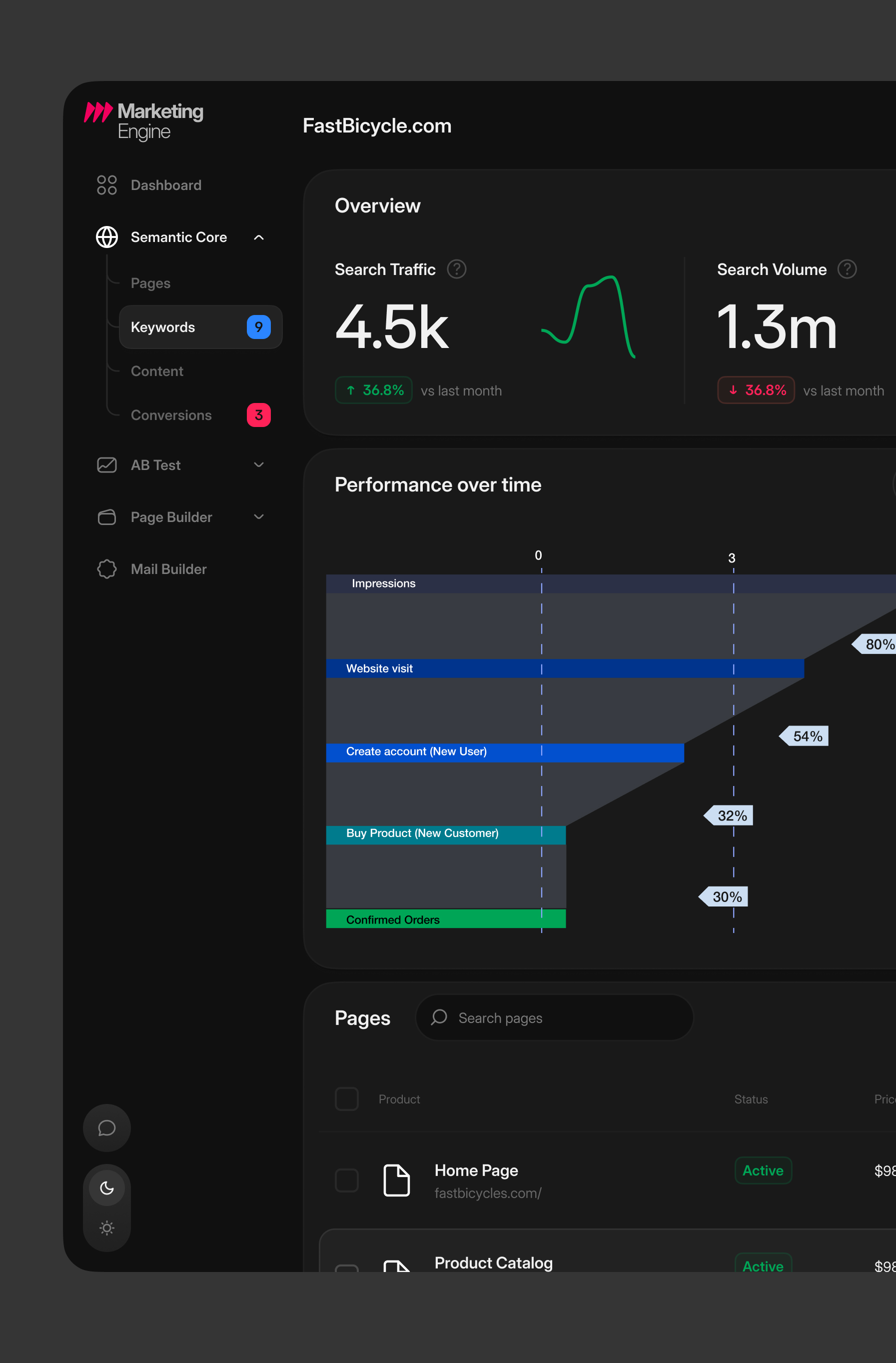The height and width of the screenshot is (1363, 896).
Task: Open the Keywords sidebar item
Action: (200, 327)
